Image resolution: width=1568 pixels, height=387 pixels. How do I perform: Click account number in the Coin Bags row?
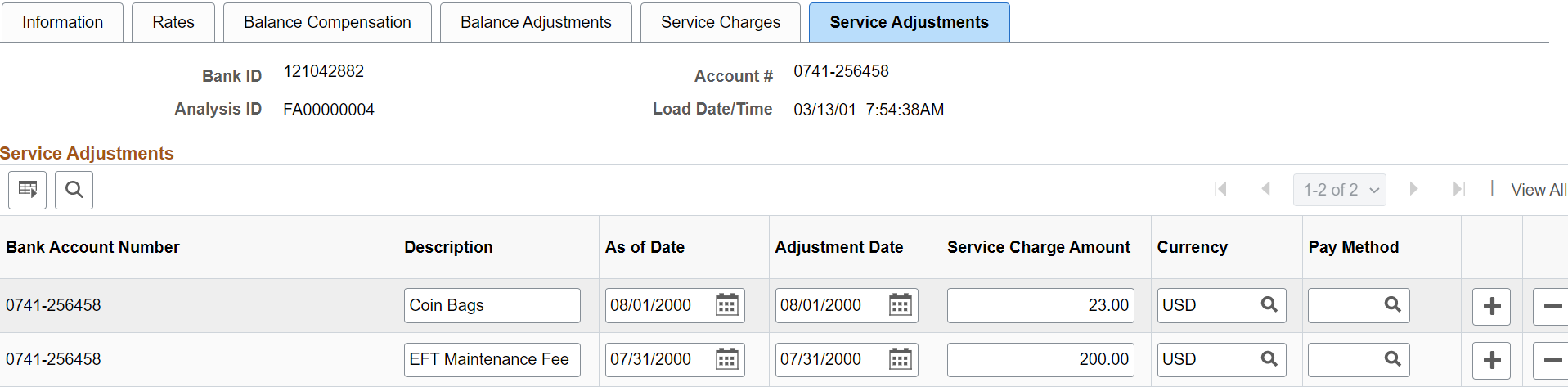tap(53, 305)
